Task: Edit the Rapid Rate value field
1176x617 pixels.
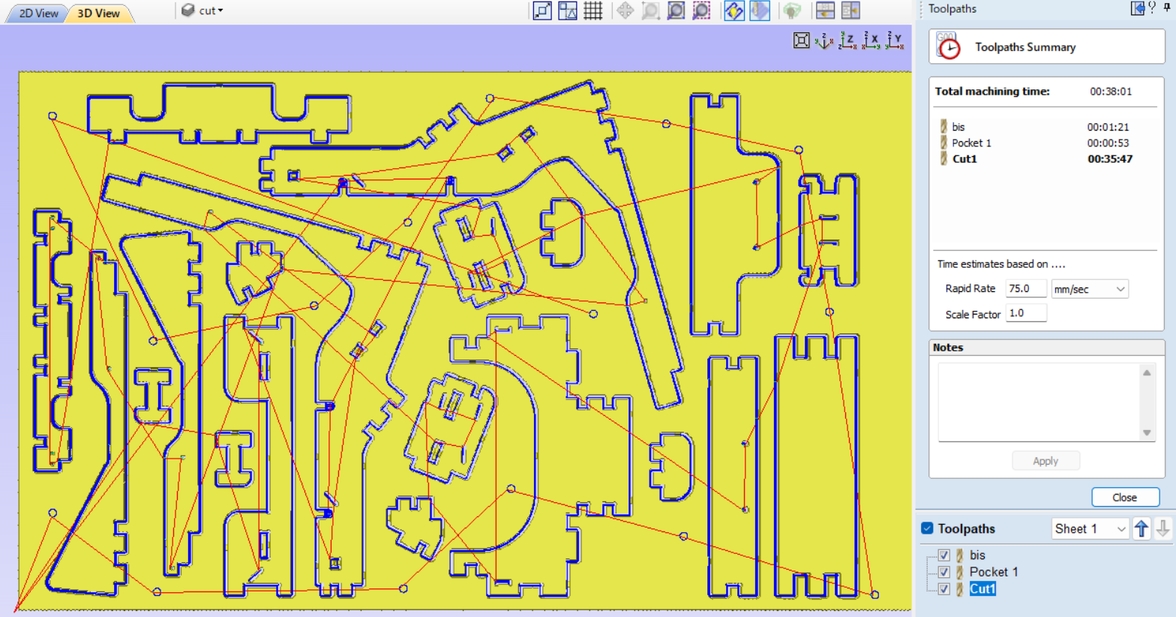Action: (x=1026, y=288)
